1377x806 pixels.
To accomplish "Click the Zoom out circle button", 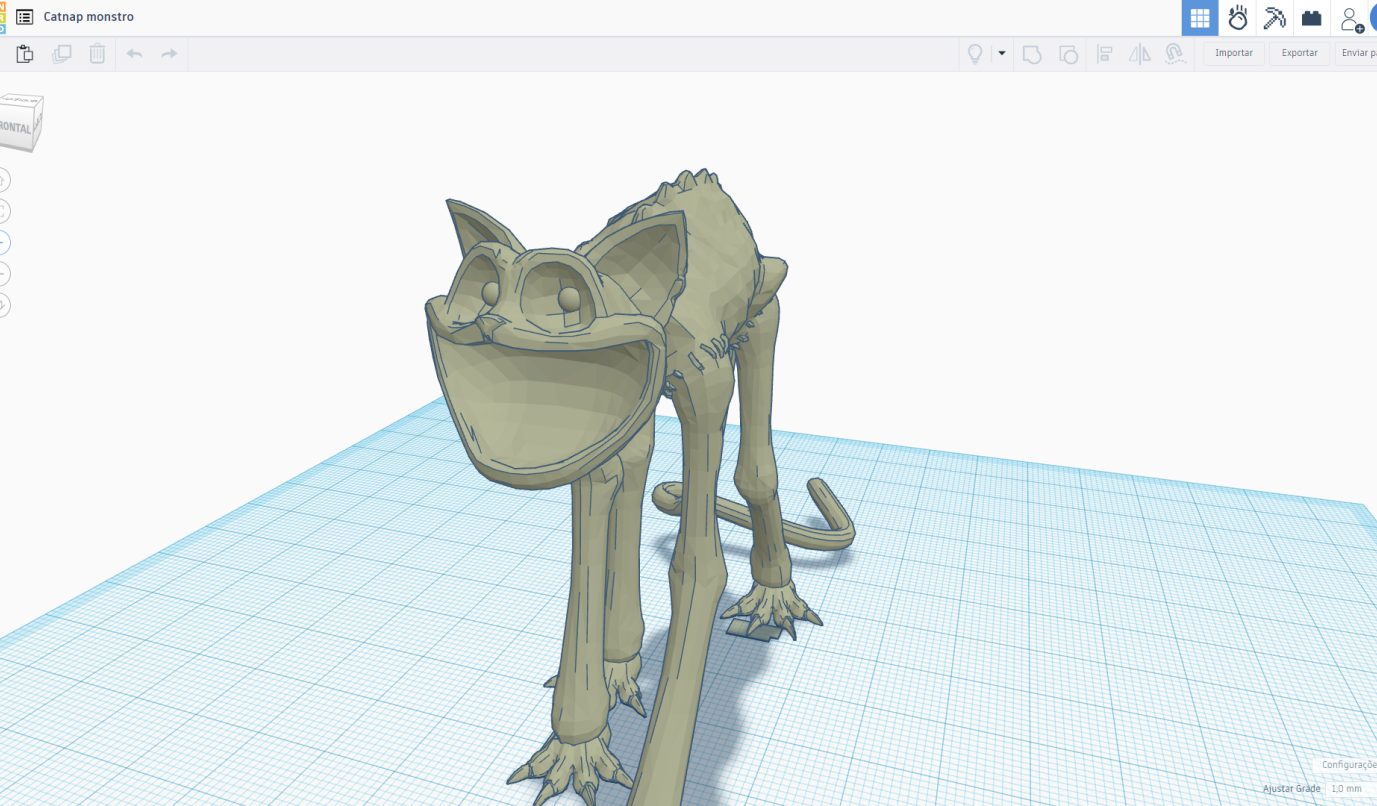I will 3,273.
